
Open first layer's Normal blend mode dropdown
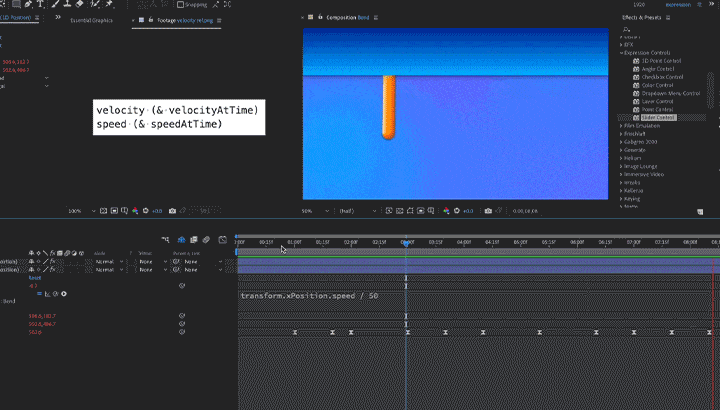[x=109, y=262]
